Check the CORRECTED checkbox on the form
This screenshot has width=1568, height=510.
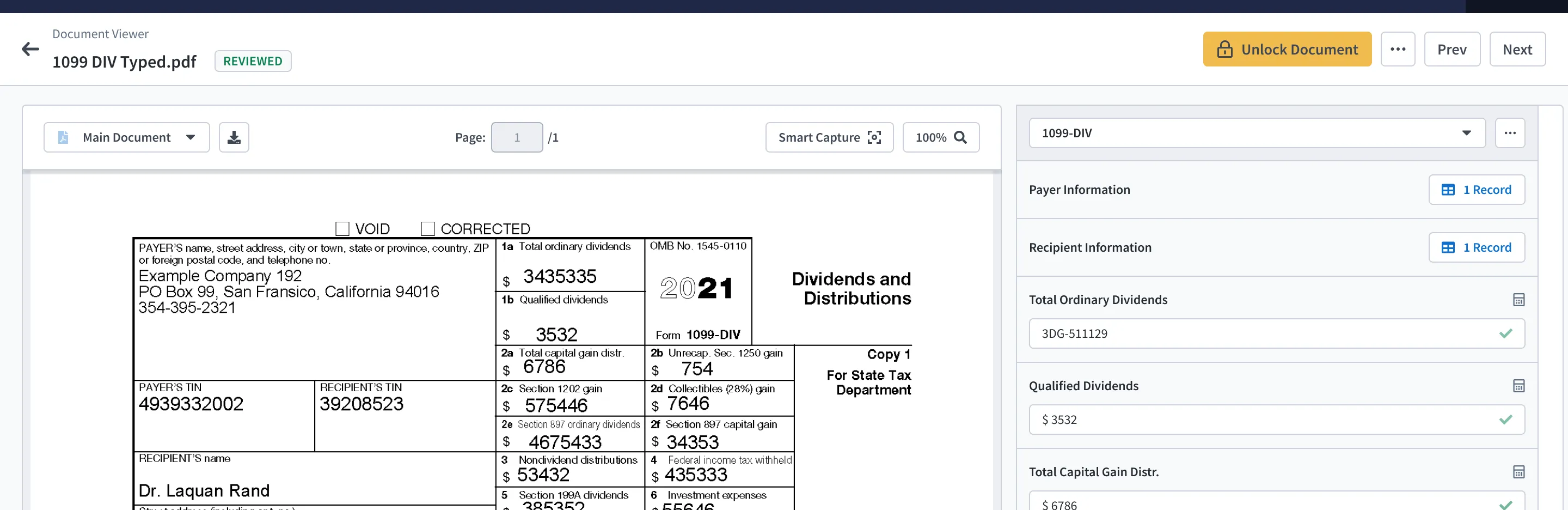point(427,228)
